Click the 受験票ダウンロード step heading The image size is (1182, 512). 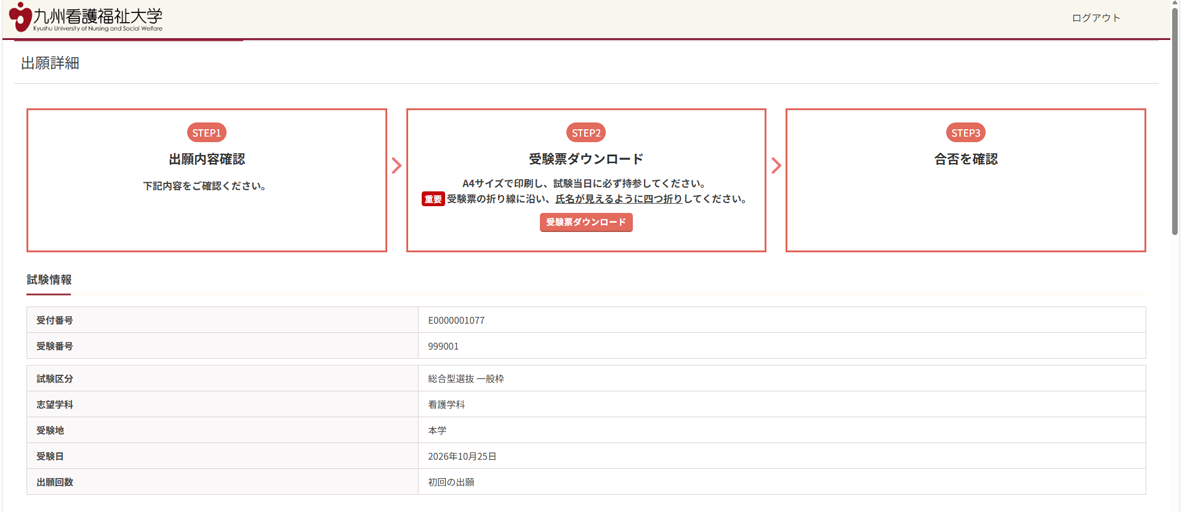click(x=586, y=159)
